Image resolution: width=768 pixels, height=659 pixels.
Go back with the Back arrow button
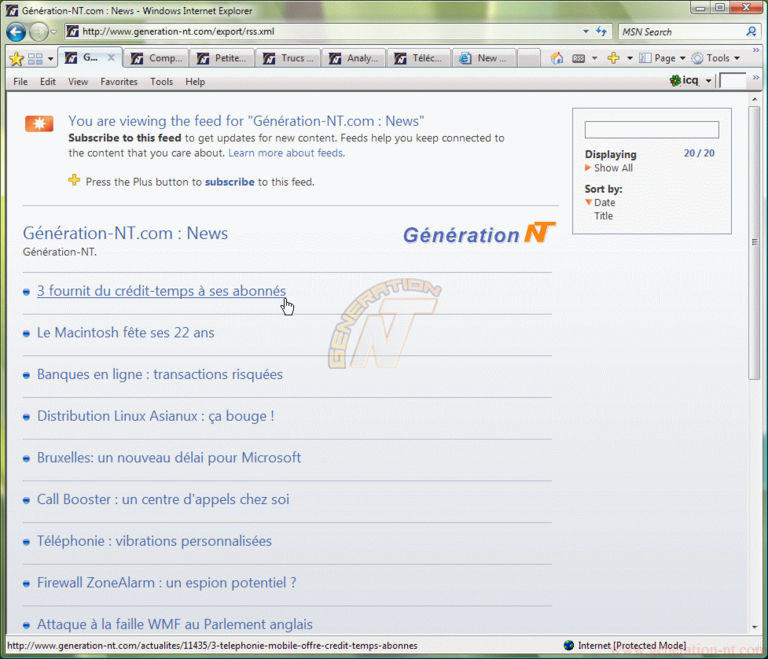click(x=16, y=32)
